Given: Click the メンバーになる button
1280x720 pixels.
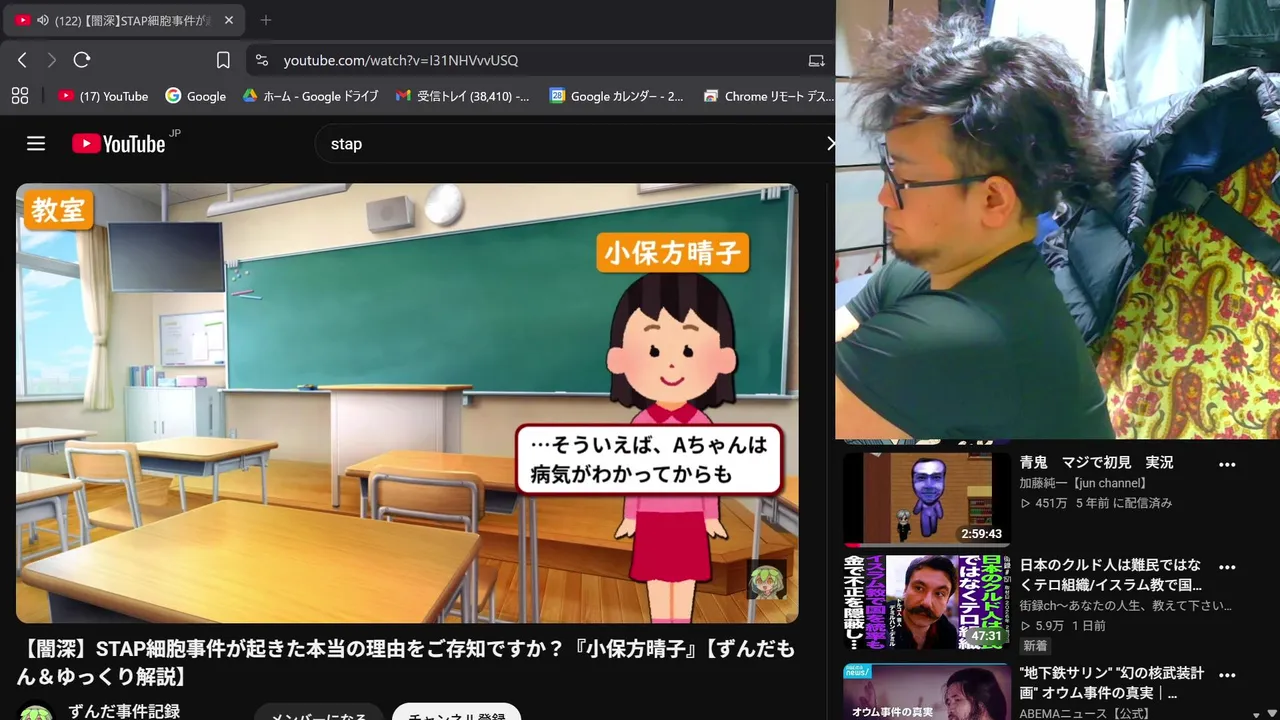Looking at the screenshot, I should [318, 714].
